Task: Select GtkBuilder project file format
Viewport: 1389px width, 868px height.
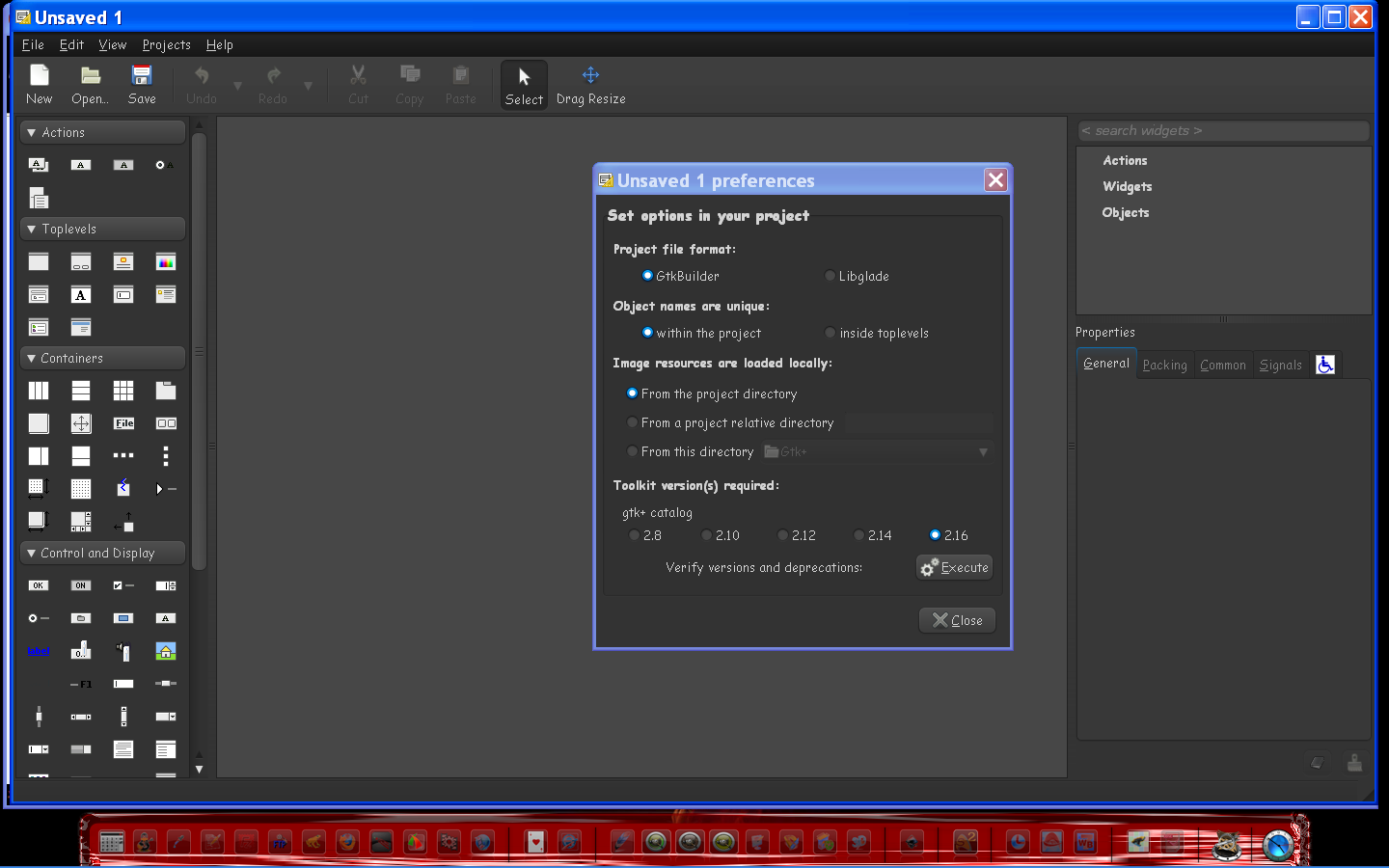Action: pos(681,276)
